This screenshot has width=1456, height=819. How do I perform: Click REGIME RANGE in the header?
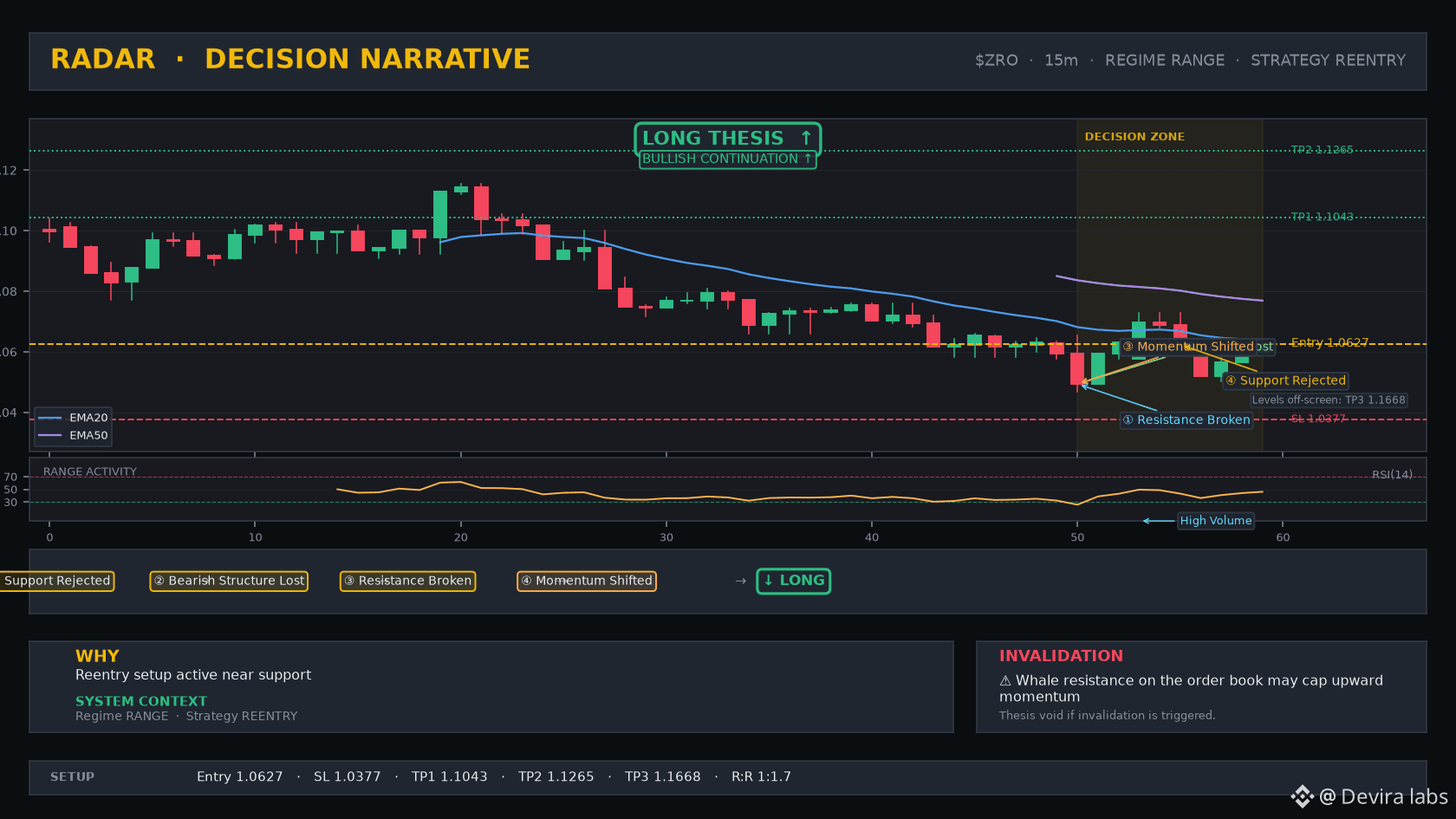point(1165,60)
